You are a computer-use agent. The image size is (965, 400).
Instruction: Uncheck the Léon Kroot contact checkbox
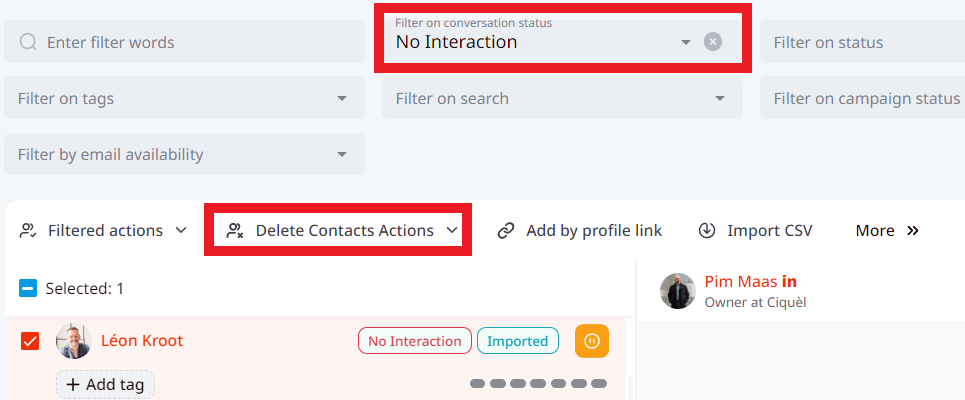(x=30, y=341)
